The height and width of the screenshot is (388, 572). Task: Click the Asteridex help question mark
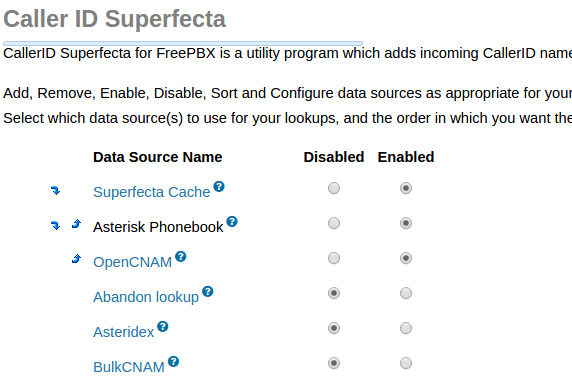coord(163,326)
